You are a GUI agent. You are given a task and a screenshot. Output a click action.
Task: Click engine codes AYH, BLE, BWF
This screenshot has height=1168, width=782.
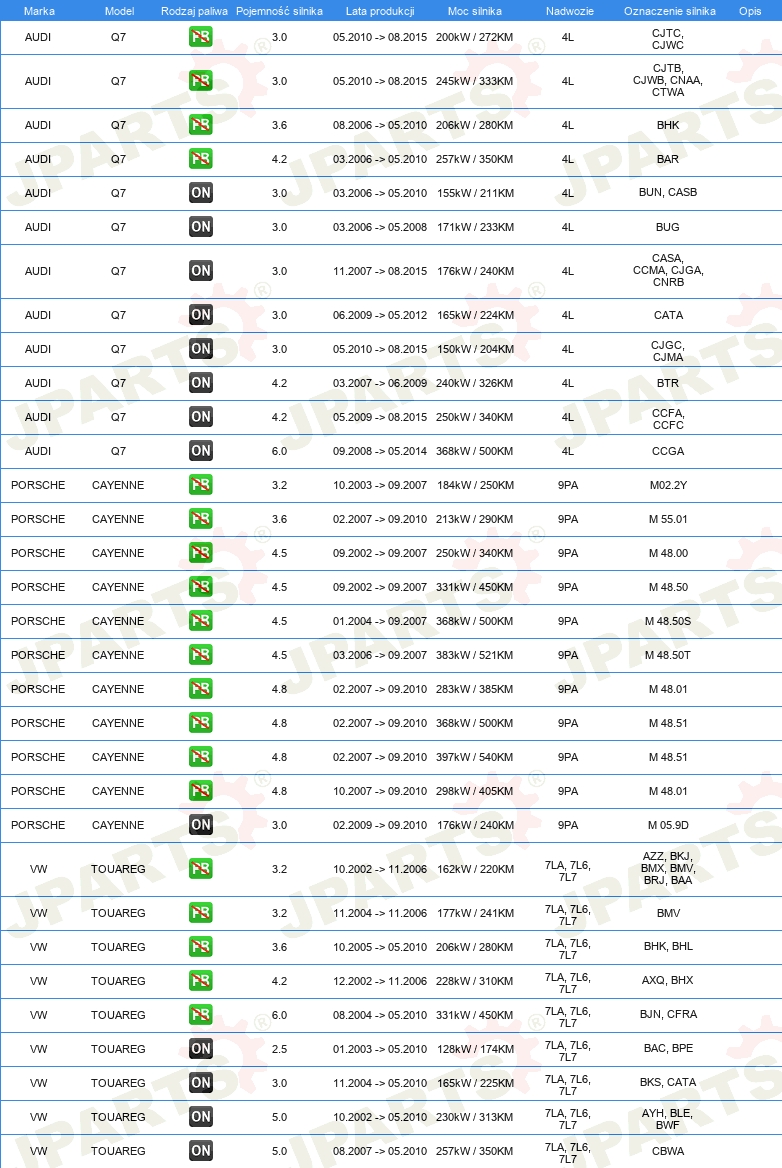coord(668,1119)
